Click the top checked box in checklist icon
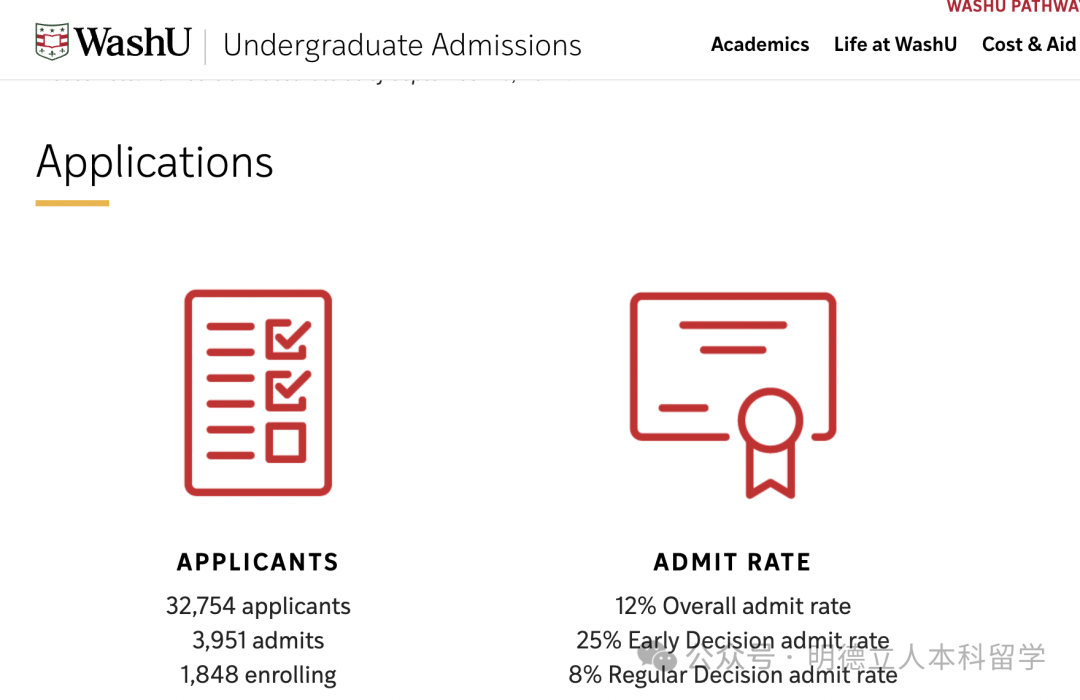This screenshot has width=1080, height=700. (x=289, y=338)
